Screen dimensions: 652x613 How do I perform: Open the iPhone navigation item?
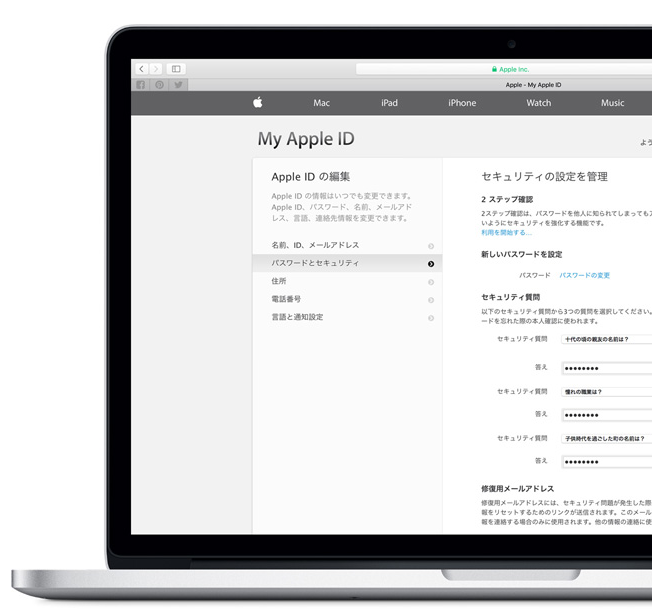click(462, 103)
